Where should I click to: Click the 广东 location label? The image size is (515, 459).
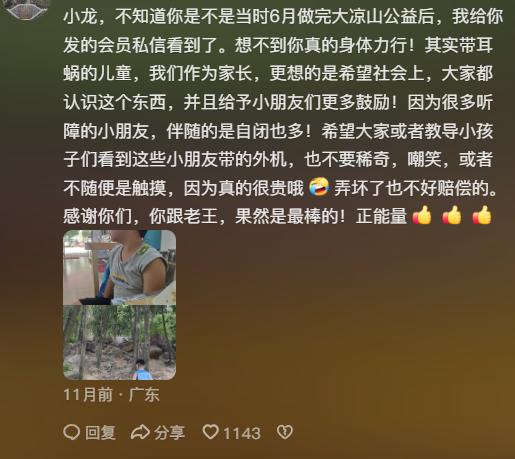pyautogui.click(x=144, y=395)
